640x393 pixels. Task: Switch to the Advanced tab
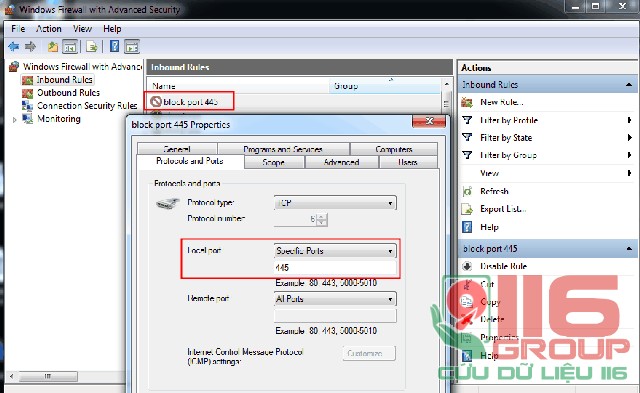(341, 162)
